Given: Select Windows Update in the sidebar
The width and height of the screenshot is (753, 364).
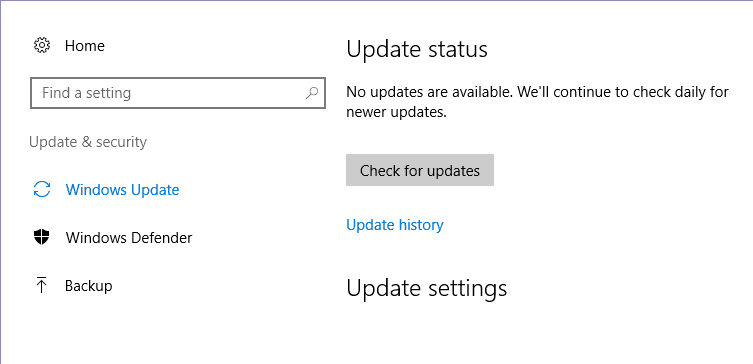Looking at the screenshot, I should point(122,190).
